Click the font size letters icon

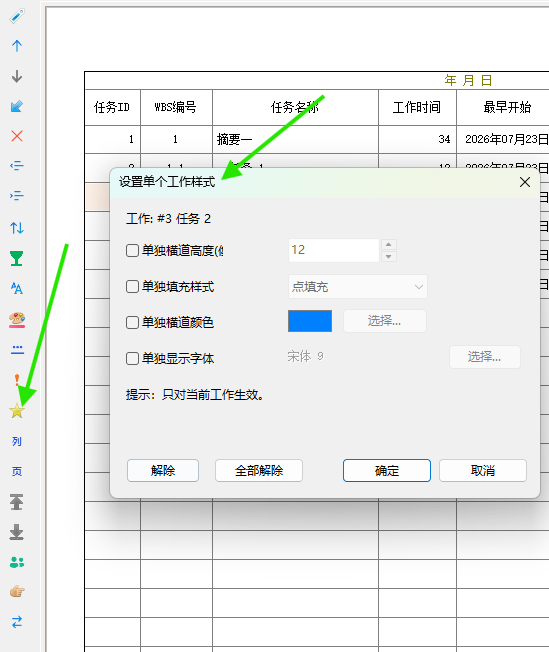tap(17, 288)
